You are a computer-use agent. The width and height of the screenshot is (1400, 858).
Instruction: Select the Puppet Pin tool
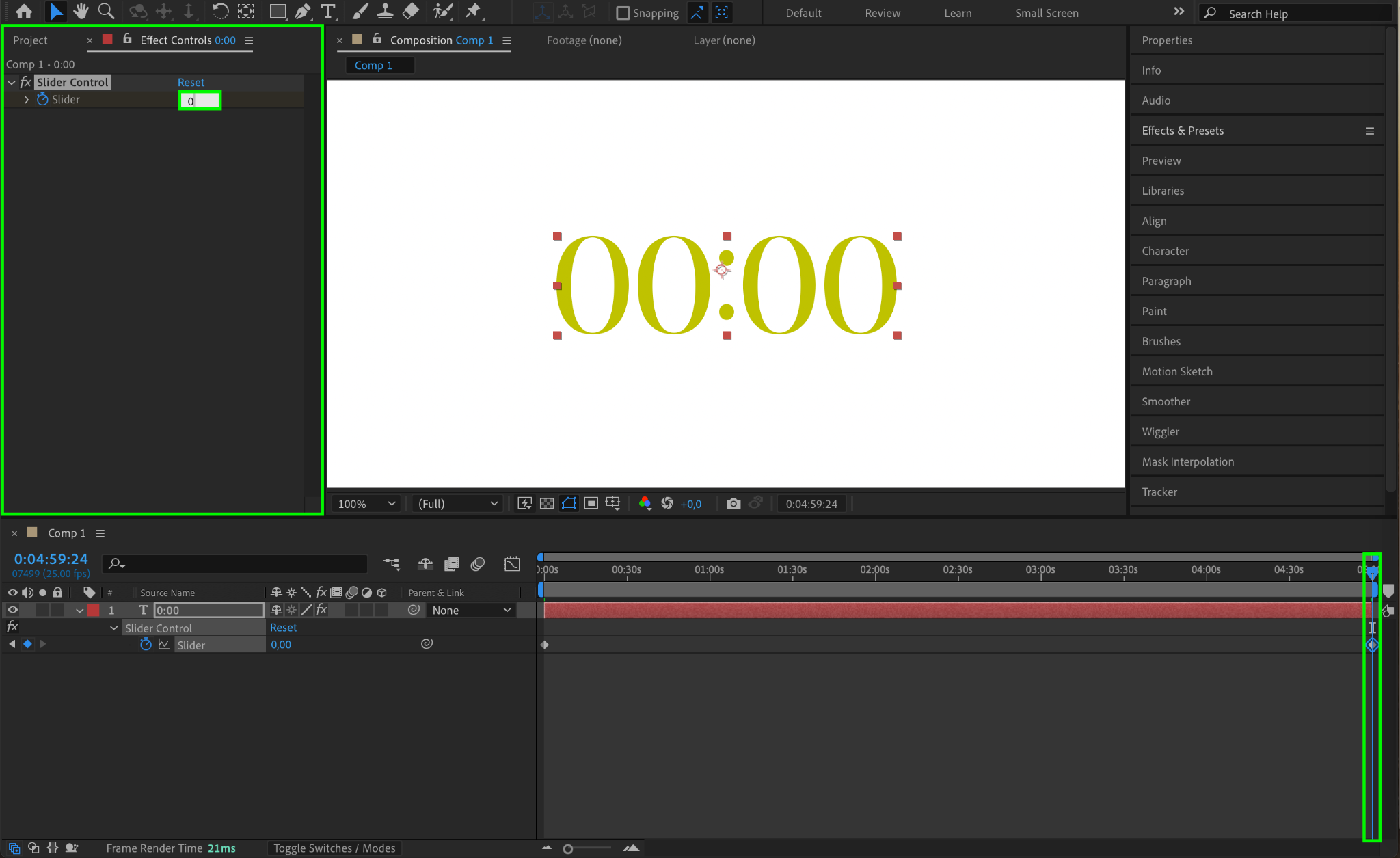[x=472, y=12]
